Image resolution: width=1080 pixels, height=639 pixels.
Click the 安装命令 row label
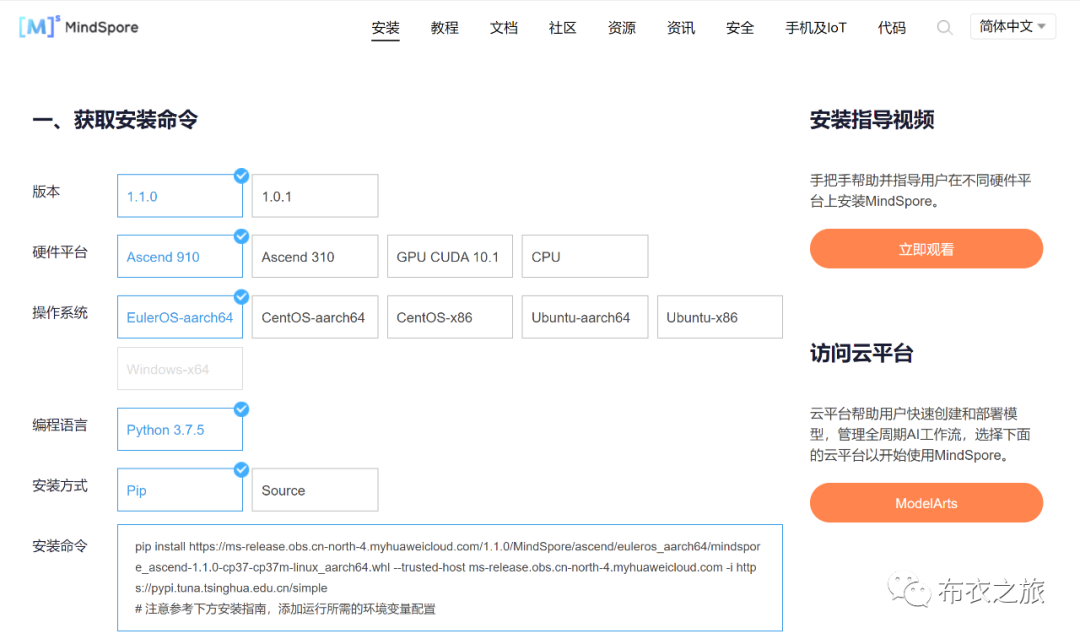pyautogui.click(x=60, y=546)
